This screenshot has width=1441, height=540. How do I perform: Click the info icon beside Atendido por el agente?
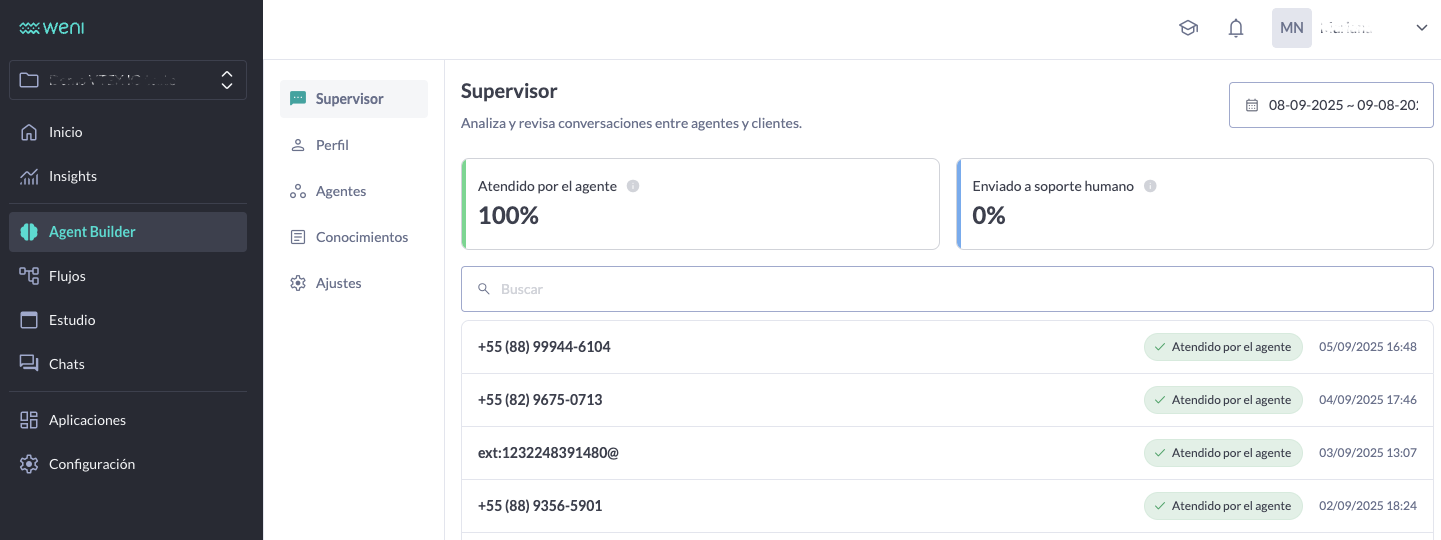(x=633, y=186)
